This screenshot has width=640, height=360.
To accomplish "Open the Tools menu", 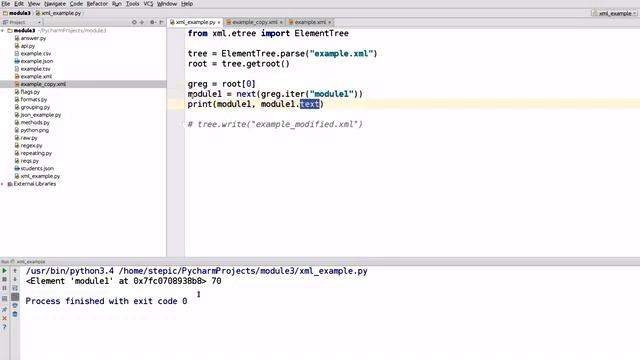I will click(132, 4).
